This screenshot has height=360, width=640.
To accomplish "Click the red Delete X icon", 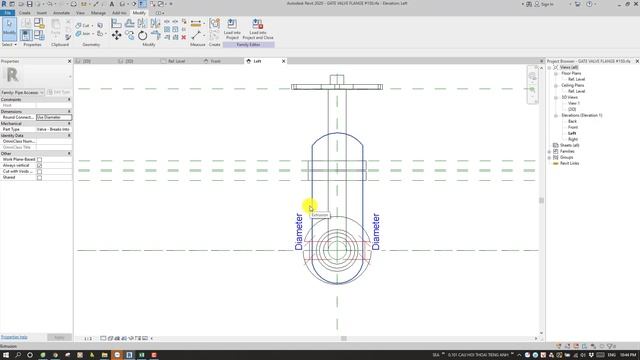I will pos(184,37).
